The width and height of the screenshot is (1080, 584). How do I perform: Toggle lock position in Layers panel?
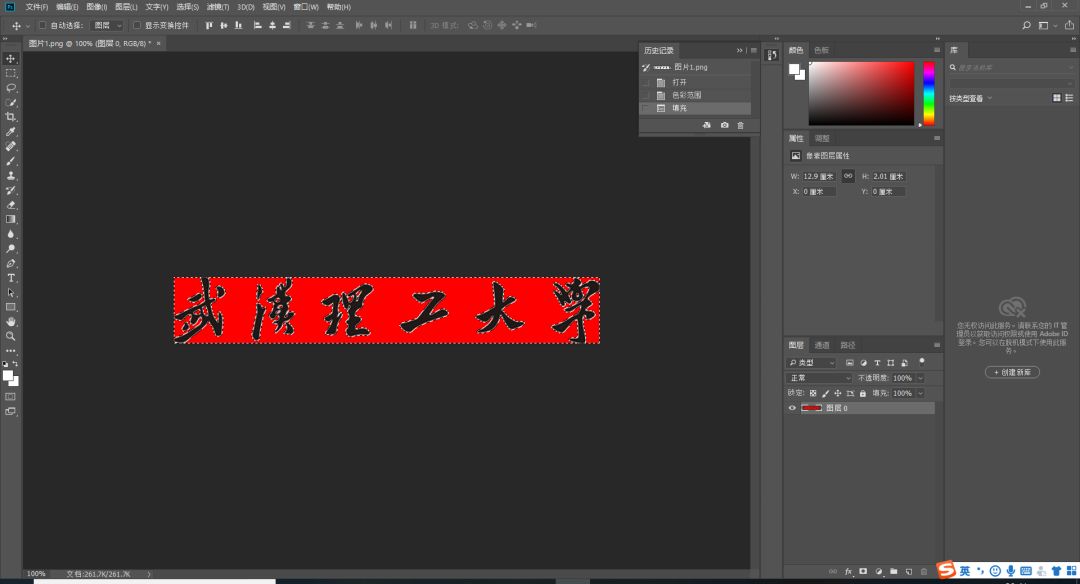pyautogui.click(x=838, y=393)
